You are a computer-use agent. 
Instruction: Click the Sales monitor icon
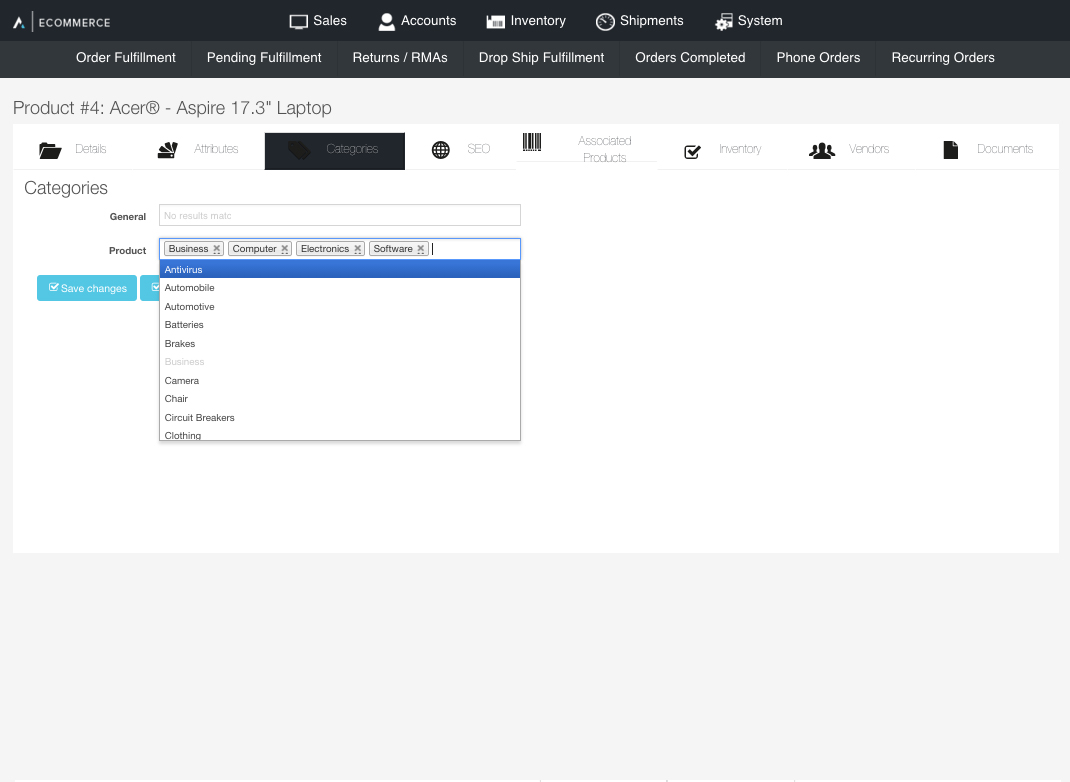tap(299, 22)
